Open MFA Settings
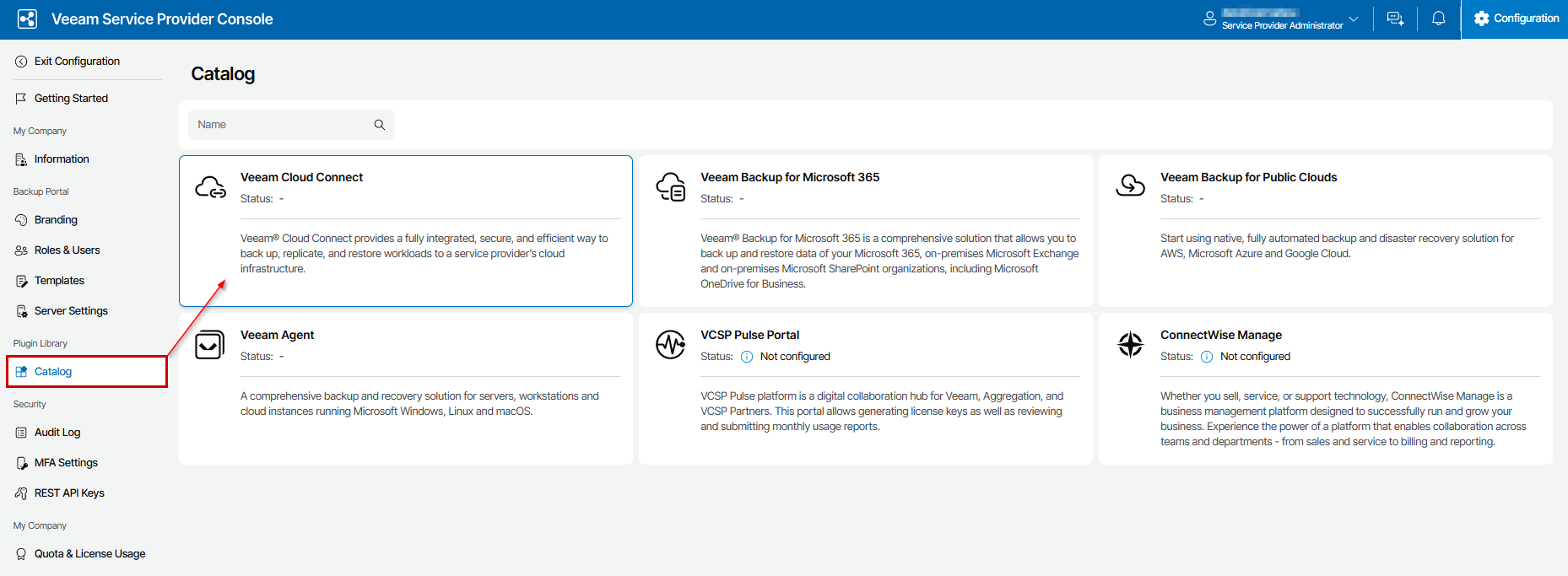Viewport: 1568px width, 576px height. (66, 463)
